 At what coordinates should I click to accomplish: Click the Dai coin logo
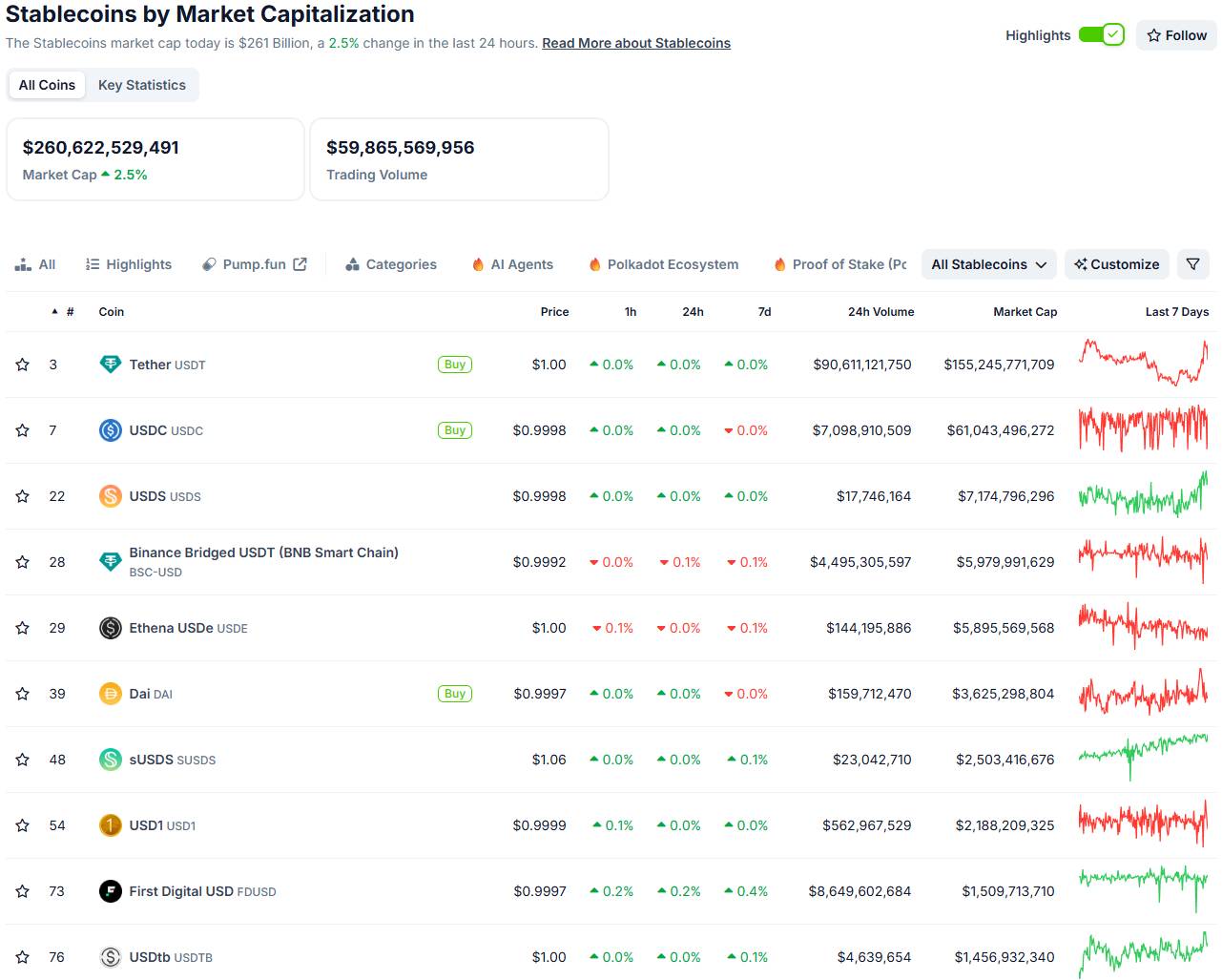(x=111, y=694)
